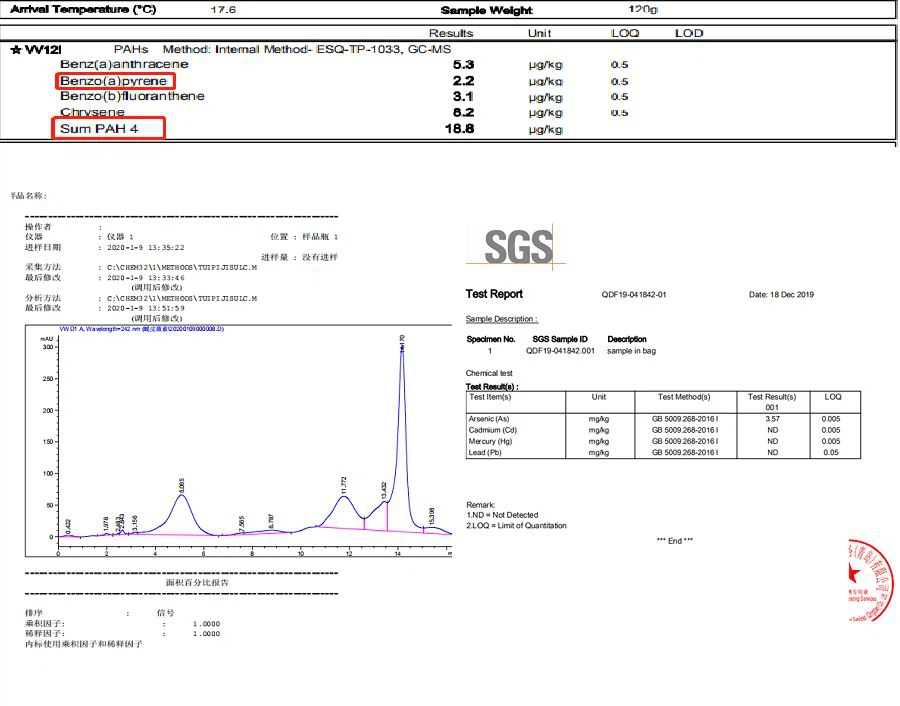The width and height of the screenshot is (900, 706).
Task: Select the result value "2.2"
Action: point(463,81)
